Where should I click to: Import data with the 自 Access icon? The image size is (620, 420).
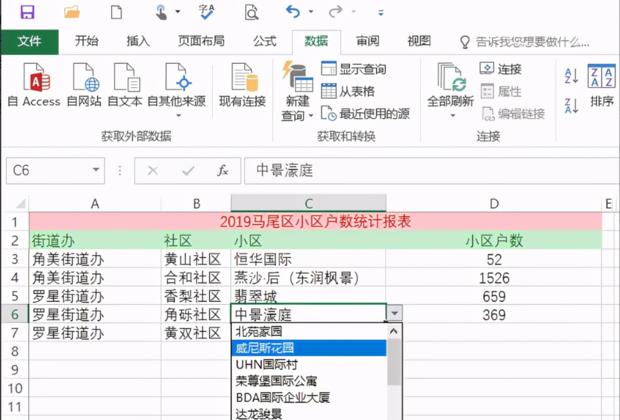[35, 86]
